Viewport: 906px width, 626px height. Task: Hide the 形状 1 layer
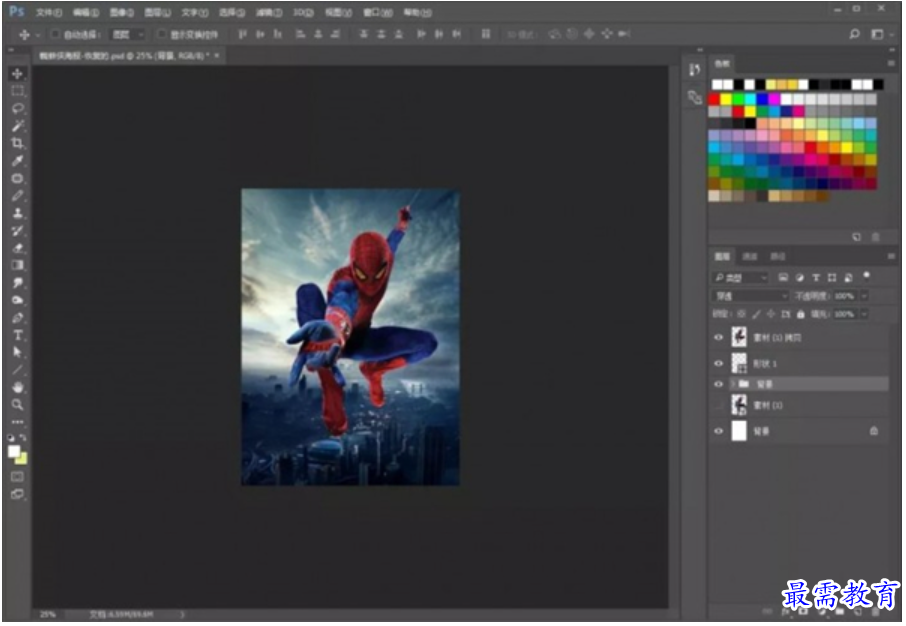[x=719, y=364]
